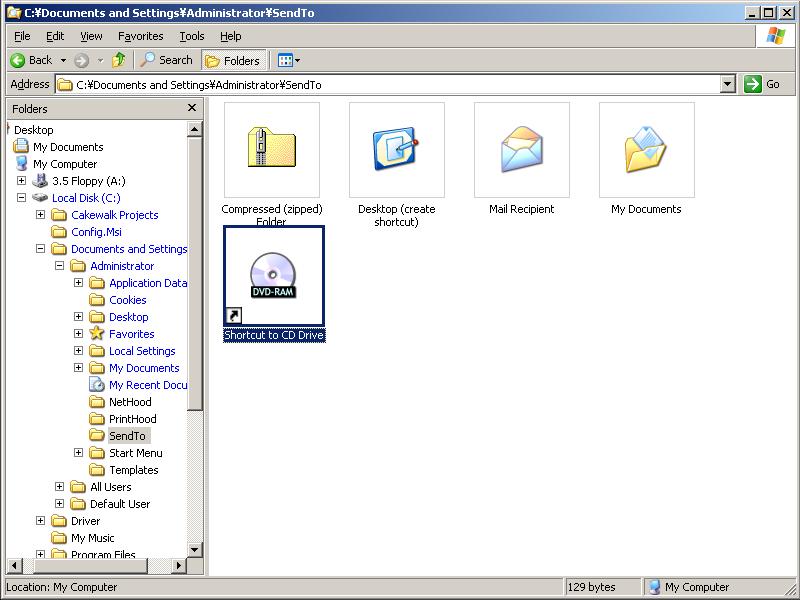Viewport: 800px width, 600px height.
Task: Click the folder tree vertical scrollbar thumb
Action: click(x=194, y=273)
